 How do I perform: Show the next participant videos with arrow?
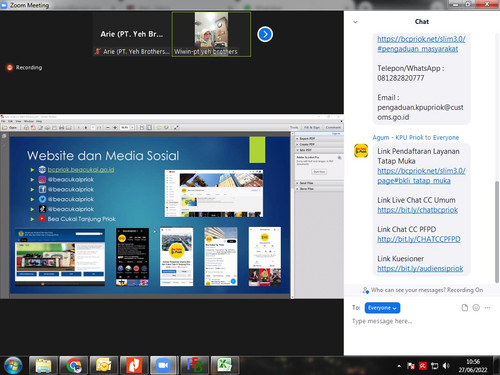(265, 34)
